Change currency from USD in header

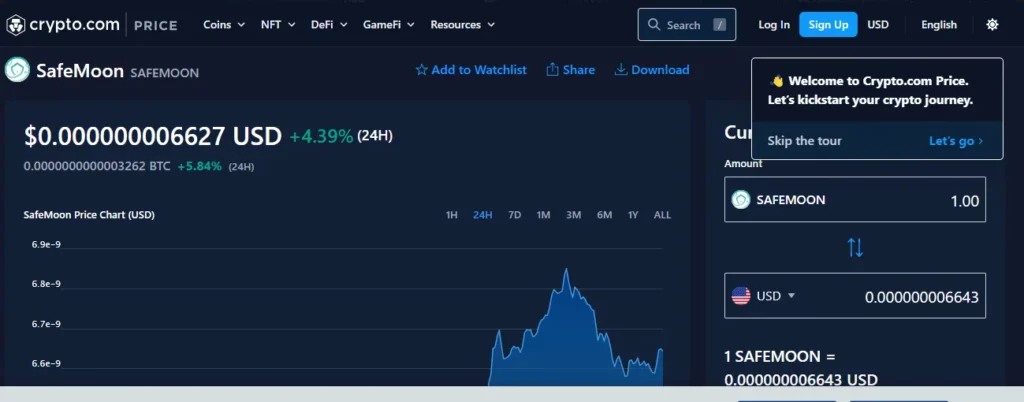tap(878, 25)
